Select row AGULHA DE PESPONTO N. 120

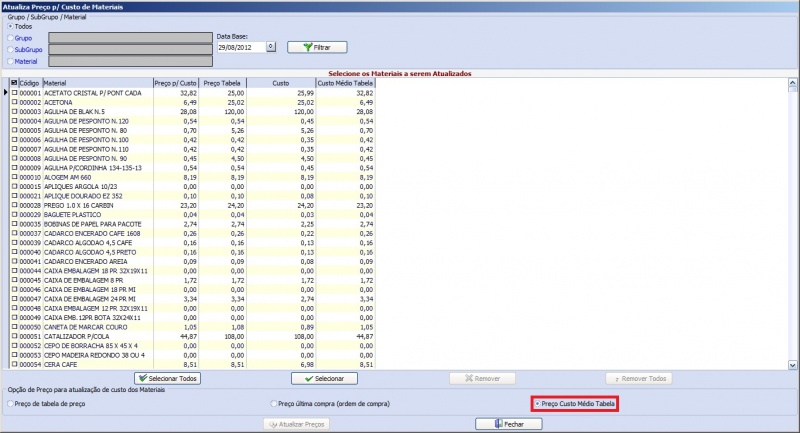coord(192,121)
